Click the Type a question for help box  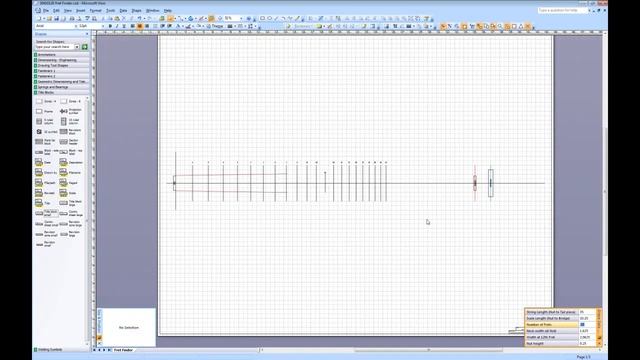(x=562, y=10)
